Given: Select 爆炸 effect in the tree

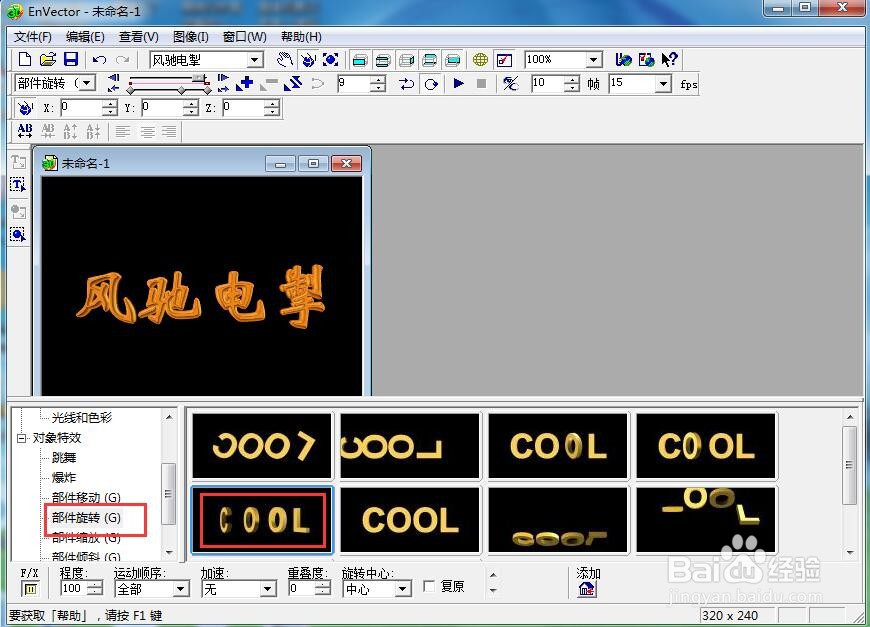Looking at the screenshot, I should point(64,478).
